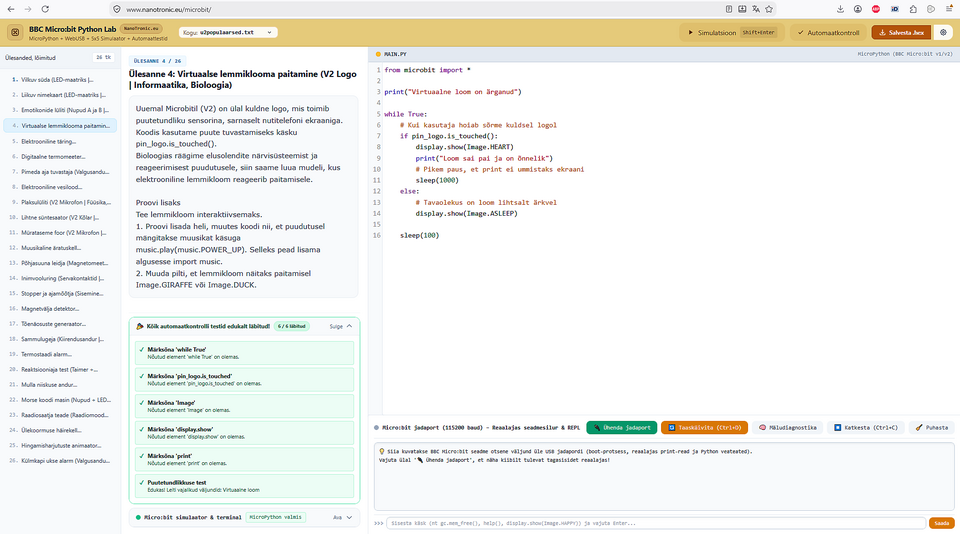Image resolution: width=960 pixels, height=534 pixels.
Task: Click the 'Märksõna while True' test result
Action: coord(244,353)
